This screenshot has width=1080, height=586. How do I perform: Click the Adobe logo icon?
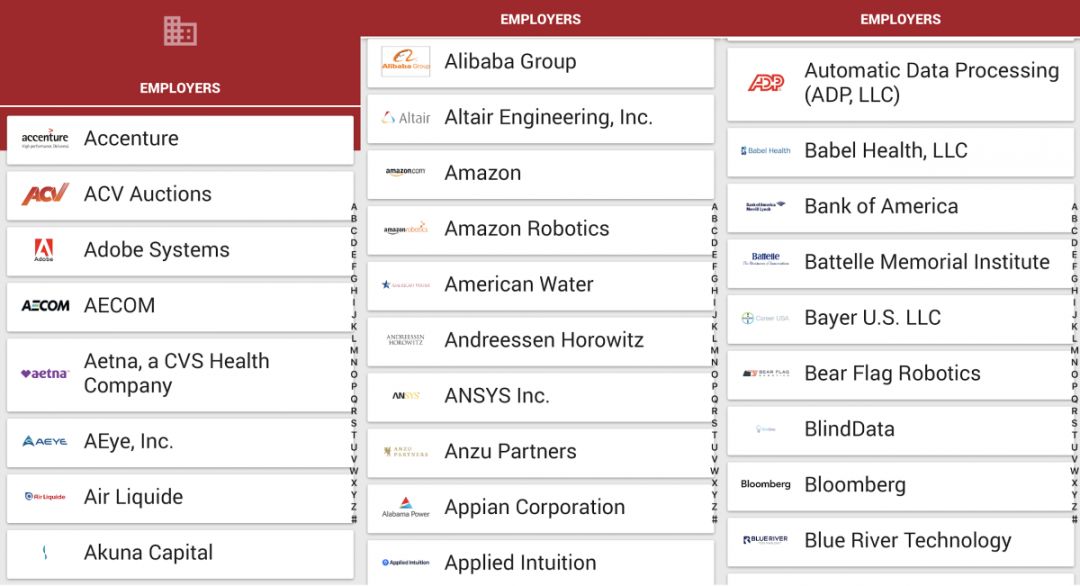click(x=44, y=250)
